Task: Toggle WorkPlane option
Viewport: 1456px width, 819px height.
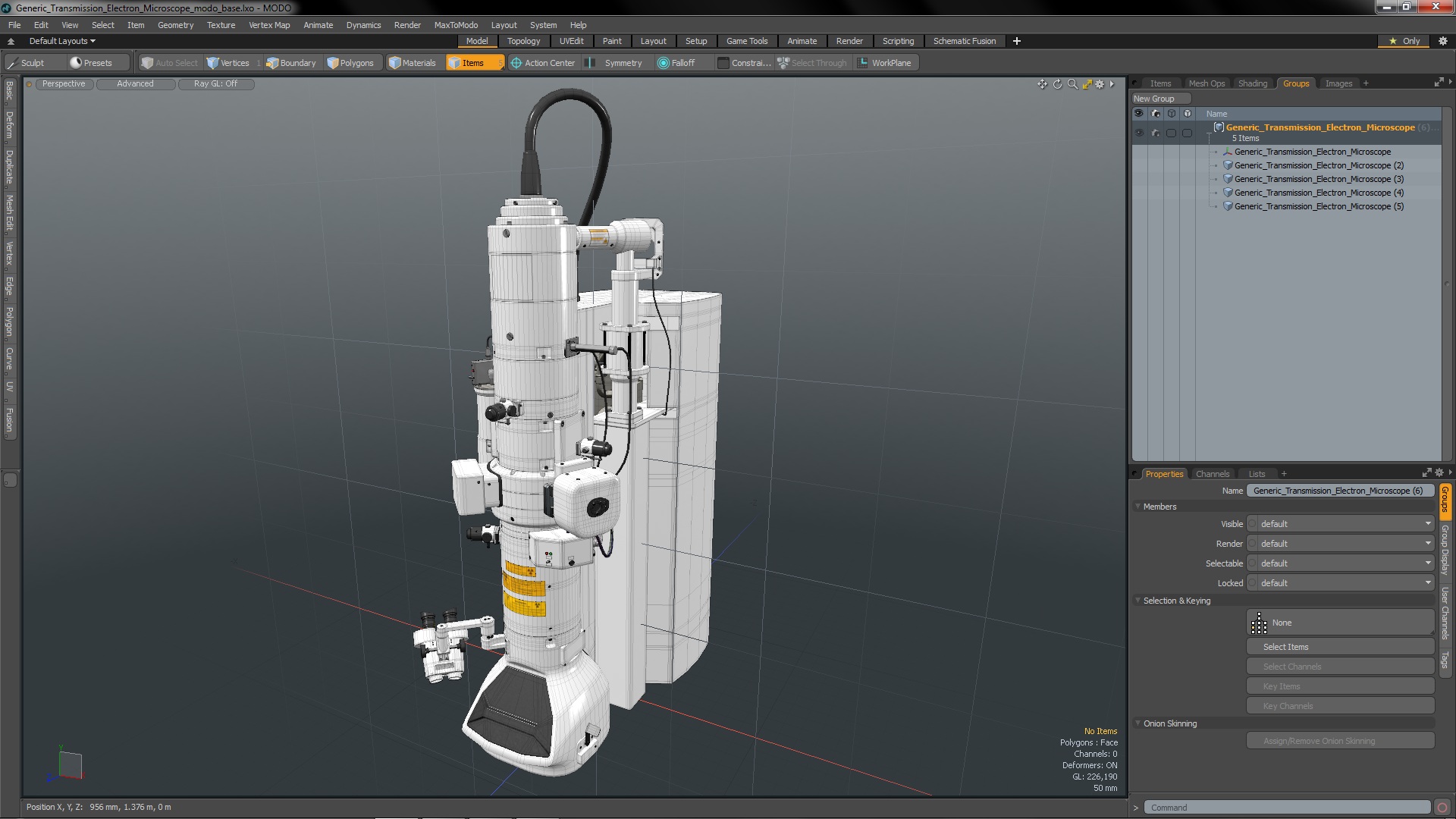Action: (884, 63)
